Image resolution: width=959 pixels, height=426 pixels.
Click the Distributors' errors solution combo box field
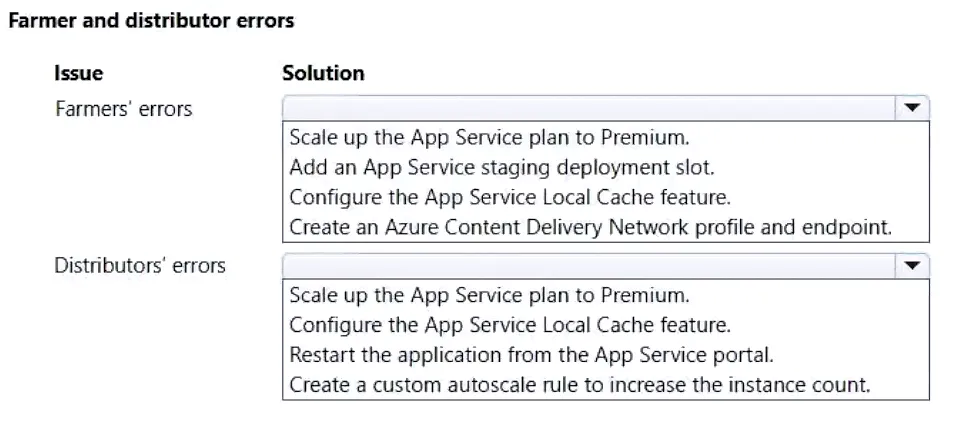(605, 266)
